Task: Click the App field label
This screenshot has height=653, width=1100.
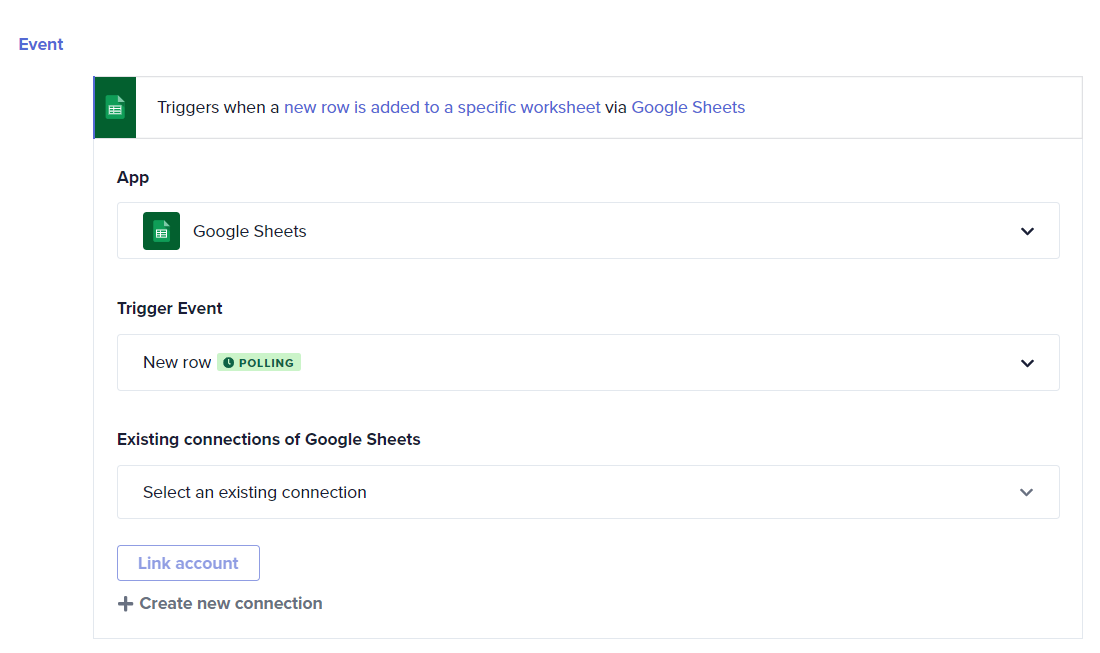Action: (133, 177)
